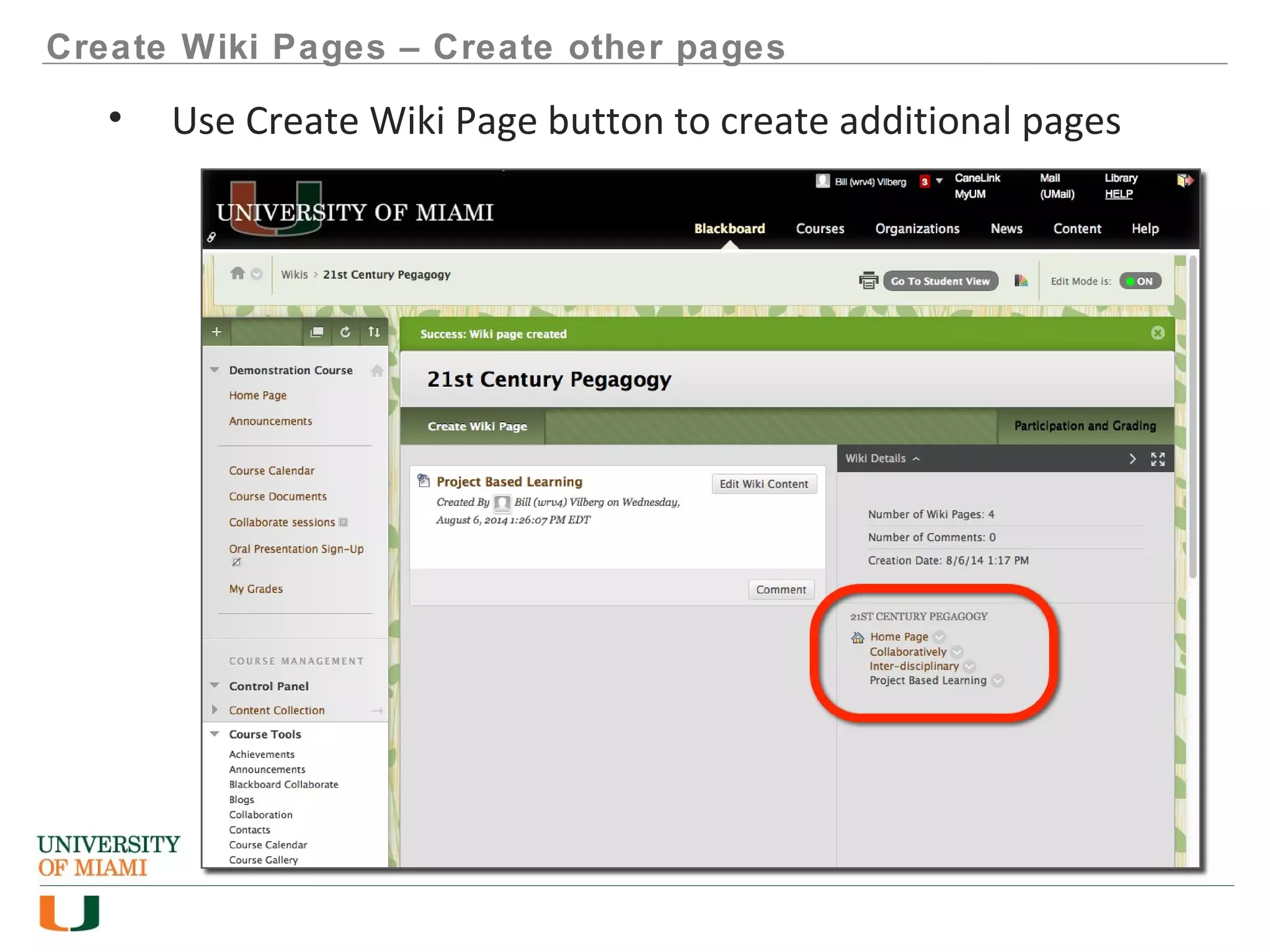Refresh the course menu
Viewport: 1270px width, 952px height.
click(x=345, y=332)
